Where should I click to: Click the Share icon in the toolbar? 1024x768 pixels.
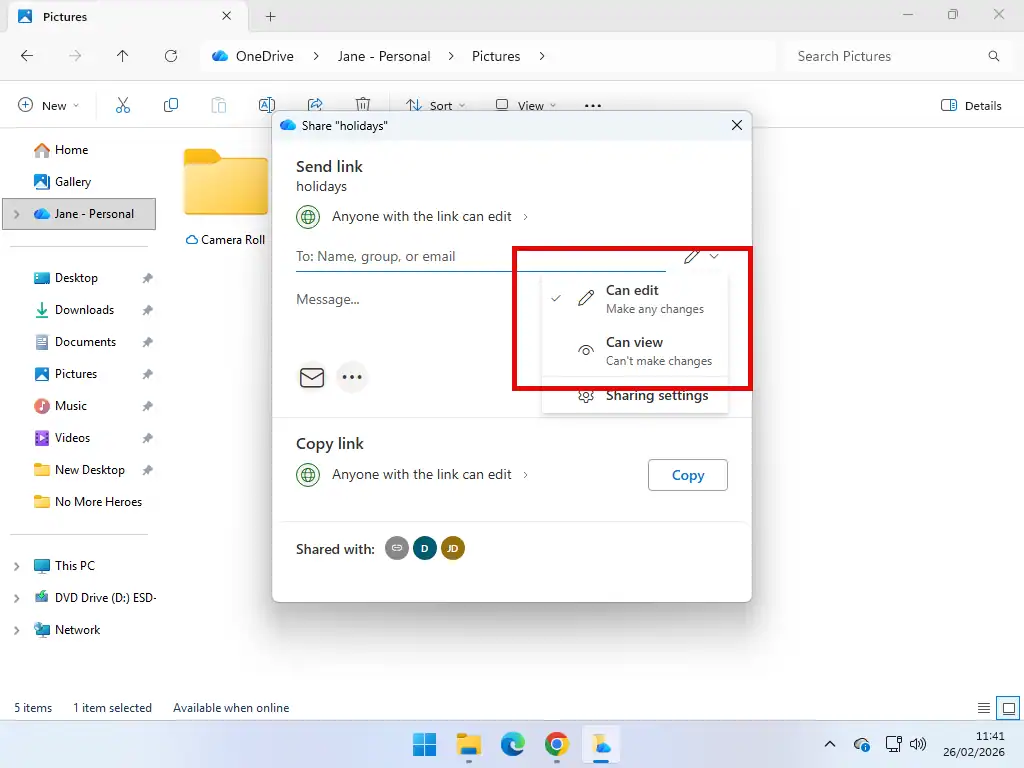coord(315,105)
